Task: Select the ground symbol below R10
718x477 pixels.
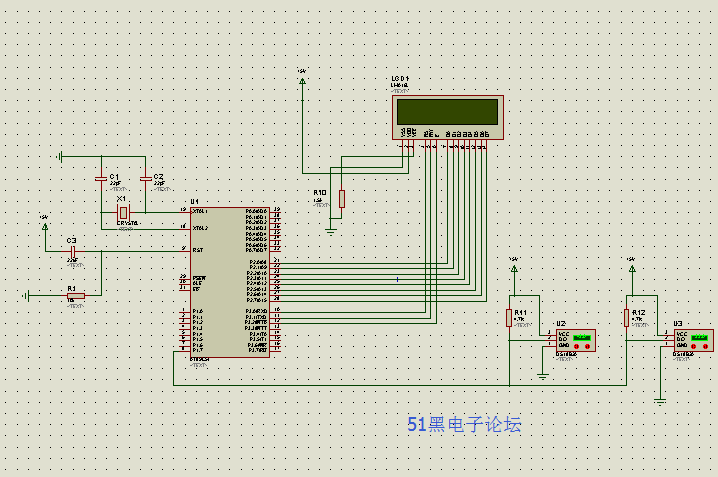Action: (x=331, y=230)
